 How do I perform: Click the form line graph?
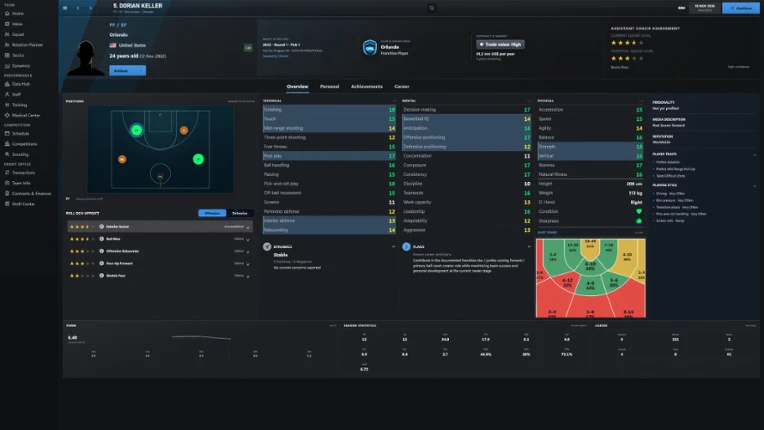tap(201, 337)
